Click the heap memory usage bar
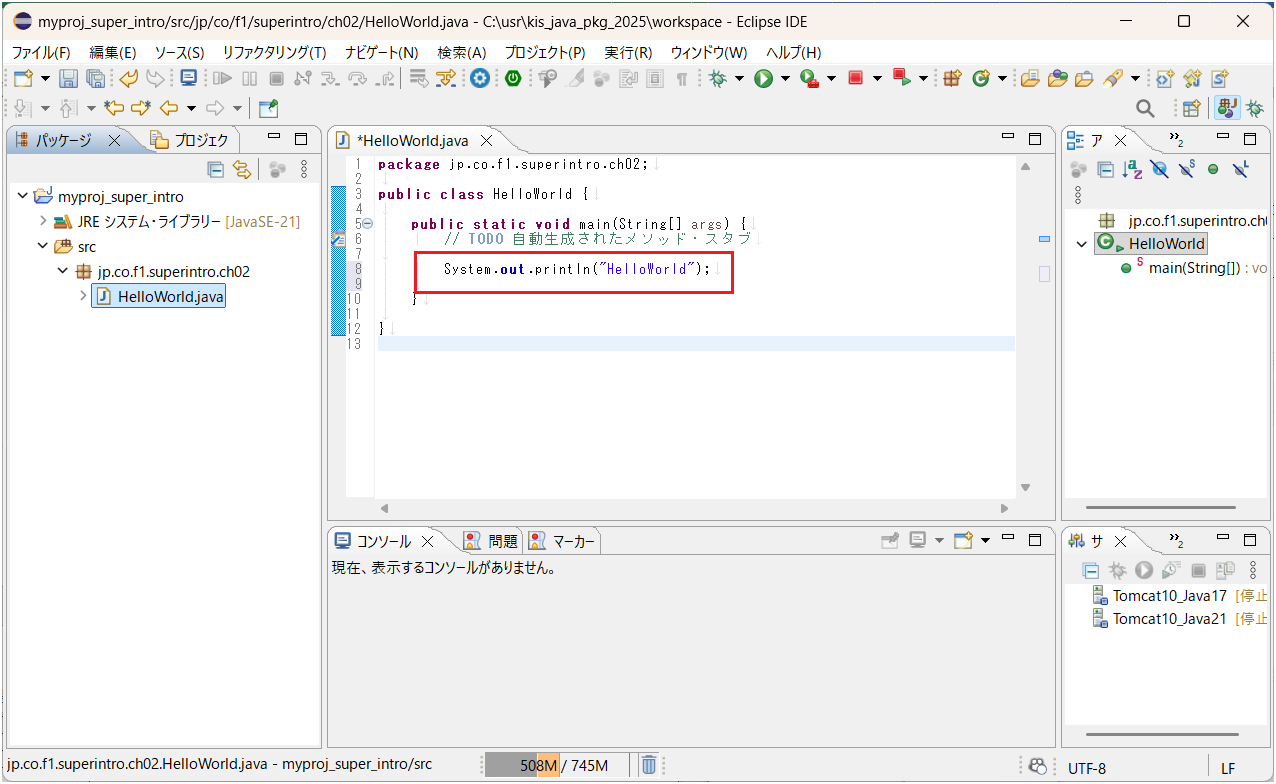This screenshot has height=784, width=1276. [558, 765]
